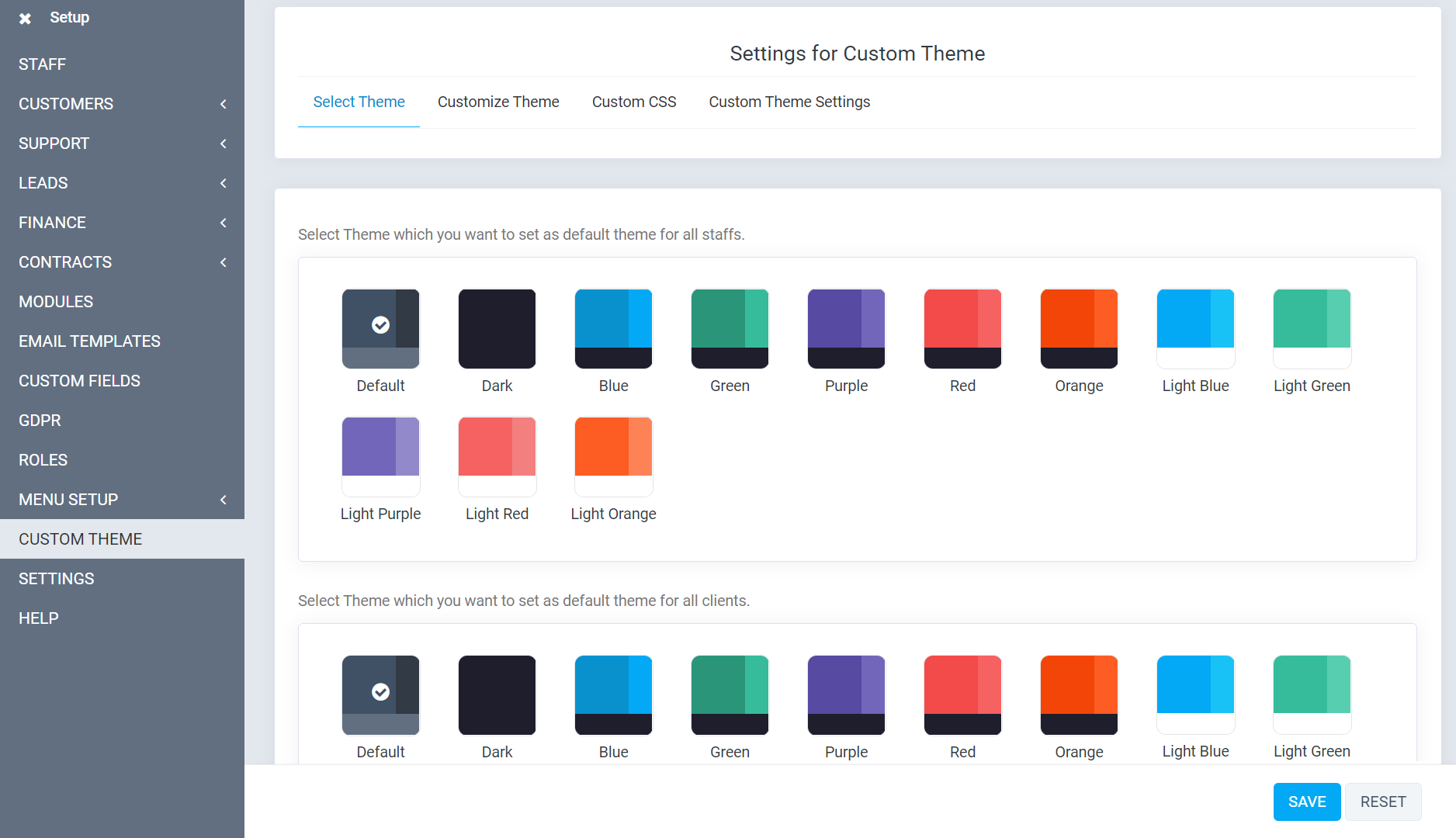Pick the Light Purple staff theme
The image size is (1456, 838).
[380, 456]
